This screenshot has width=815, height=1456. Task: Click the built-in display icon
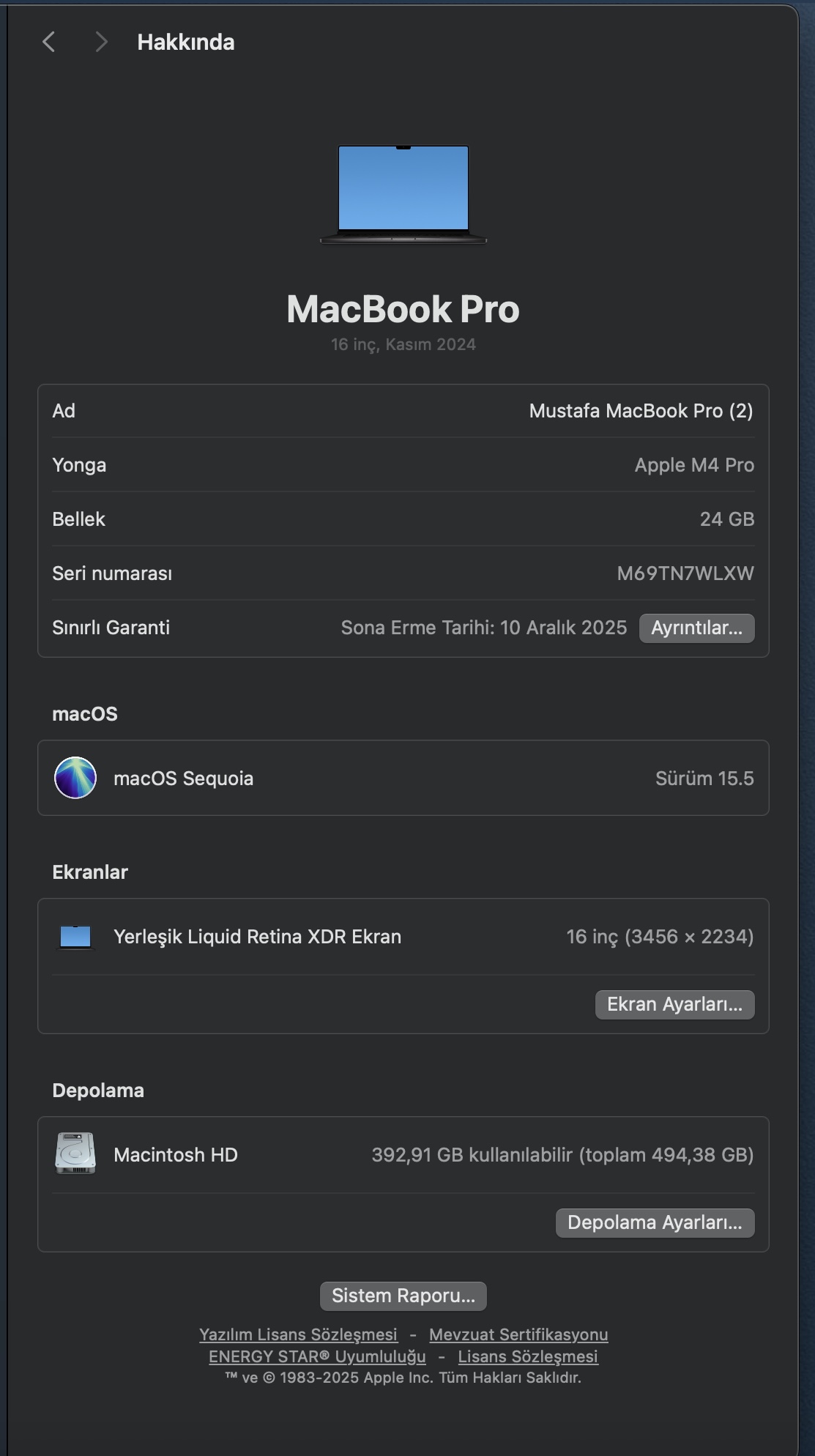(75, 937)
